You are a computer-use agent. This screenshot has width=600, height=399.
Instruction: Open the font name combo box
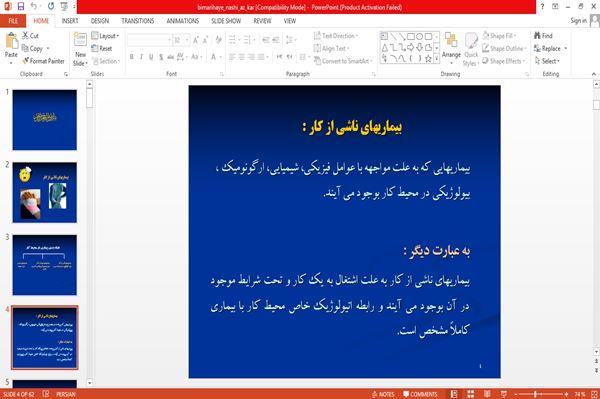coord(149,40)
